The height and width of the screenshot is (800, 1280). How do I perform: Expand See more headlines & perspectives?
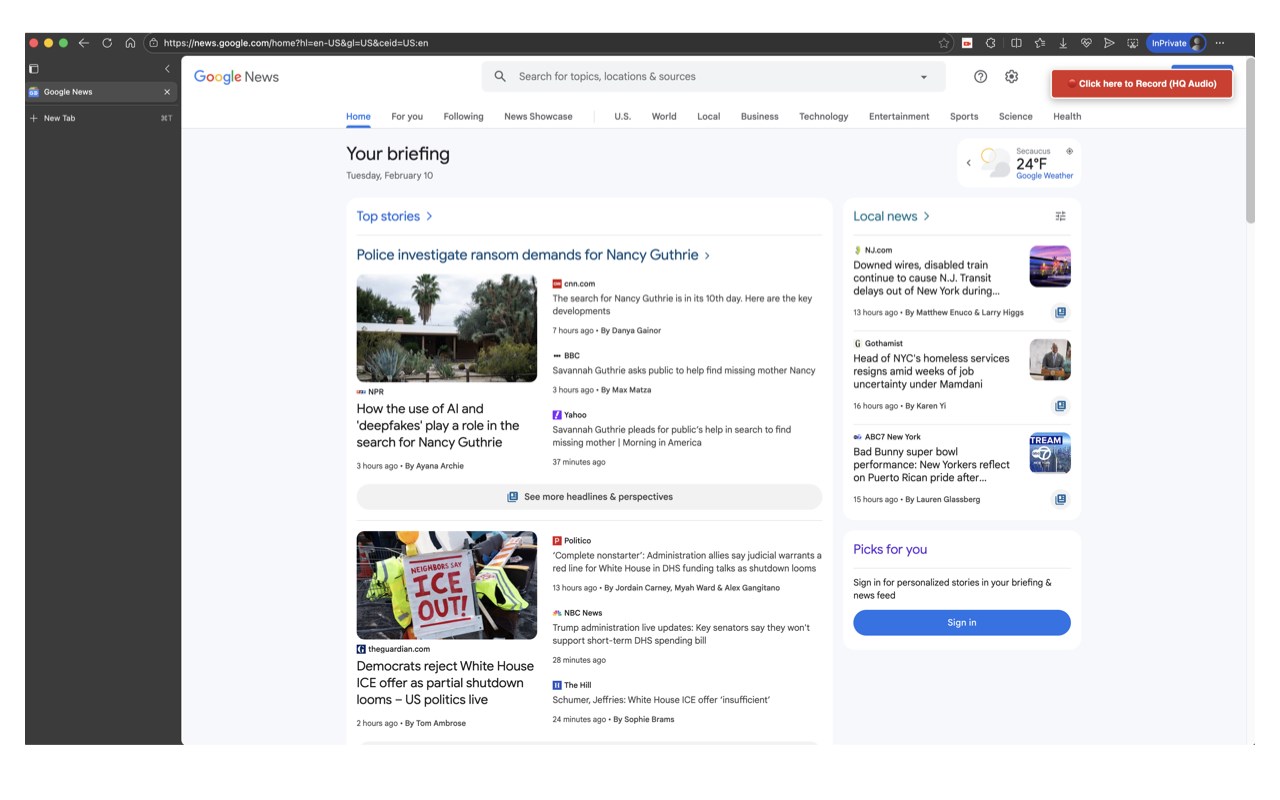(589, 497)
